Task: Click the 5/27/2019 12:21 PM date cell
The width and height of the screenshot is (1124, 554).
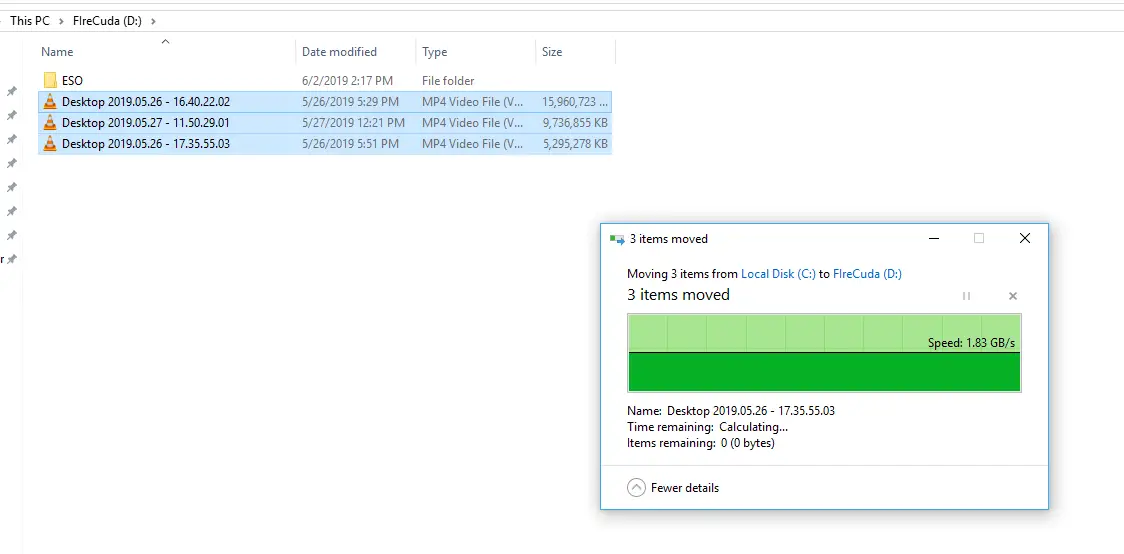Action: pos(353,123)
